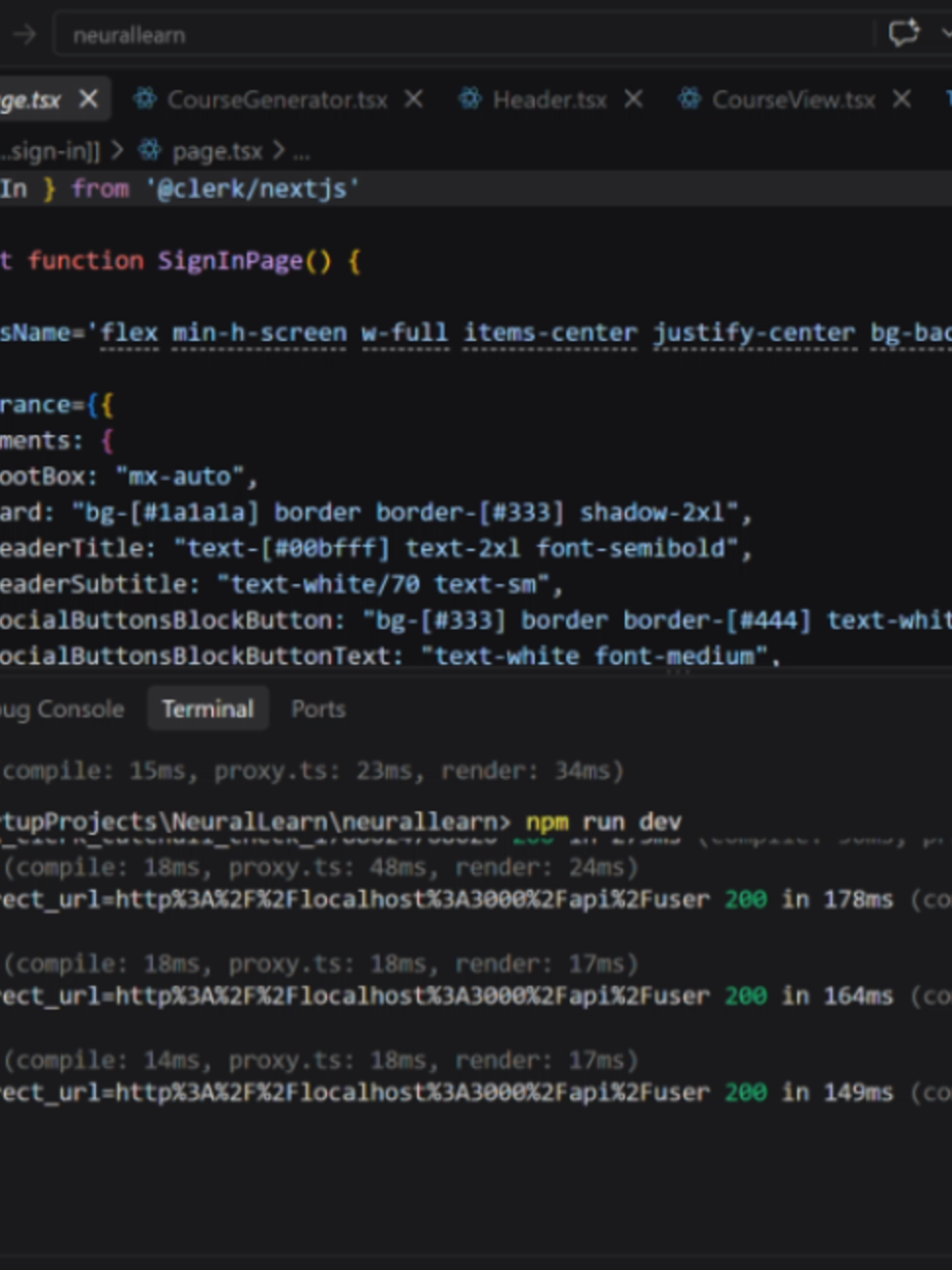The image size is (952, 1270).
Task: Open the Copilot chat icon
Action: 903,33
